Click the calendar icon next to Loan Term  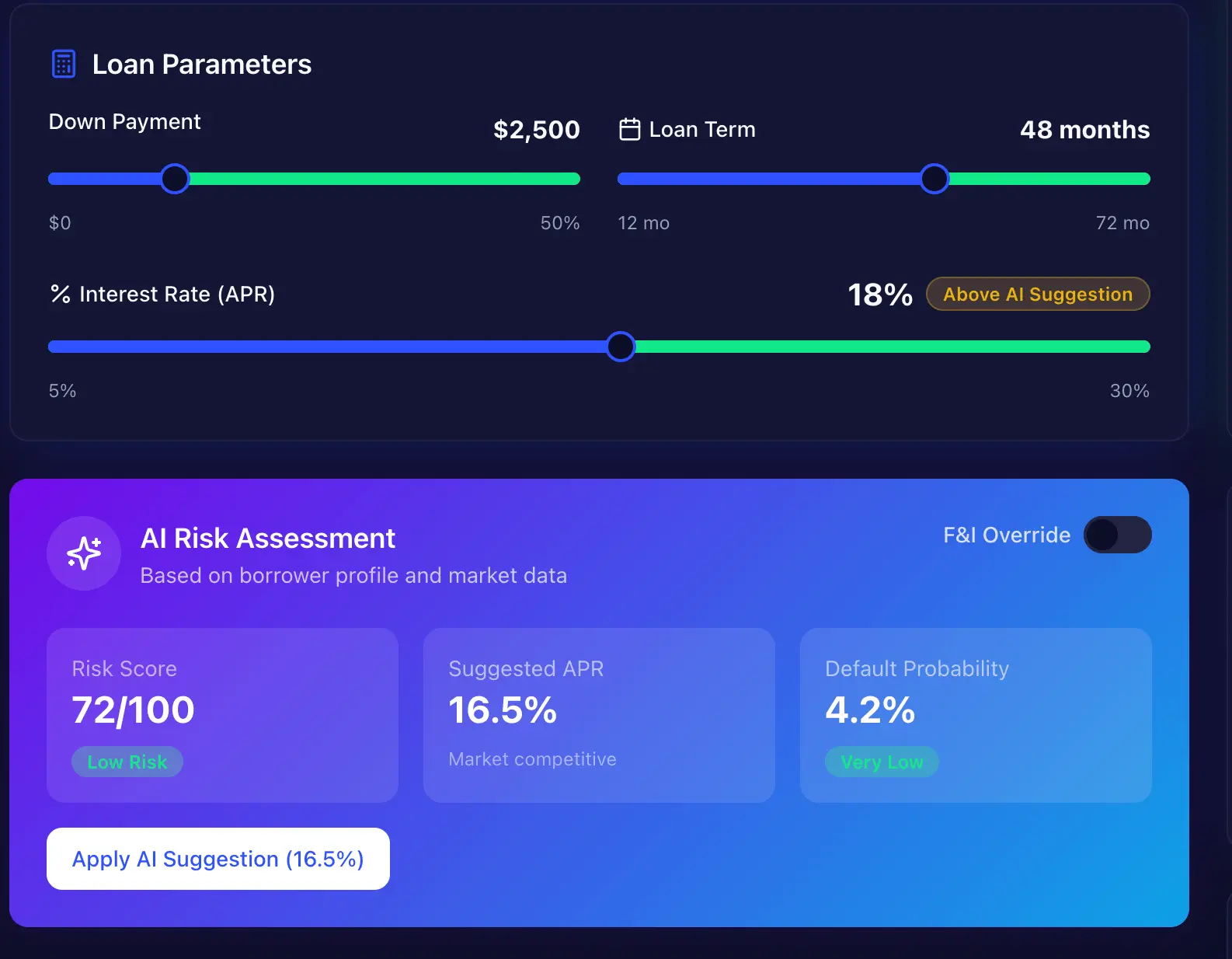[x=629, y=129]
